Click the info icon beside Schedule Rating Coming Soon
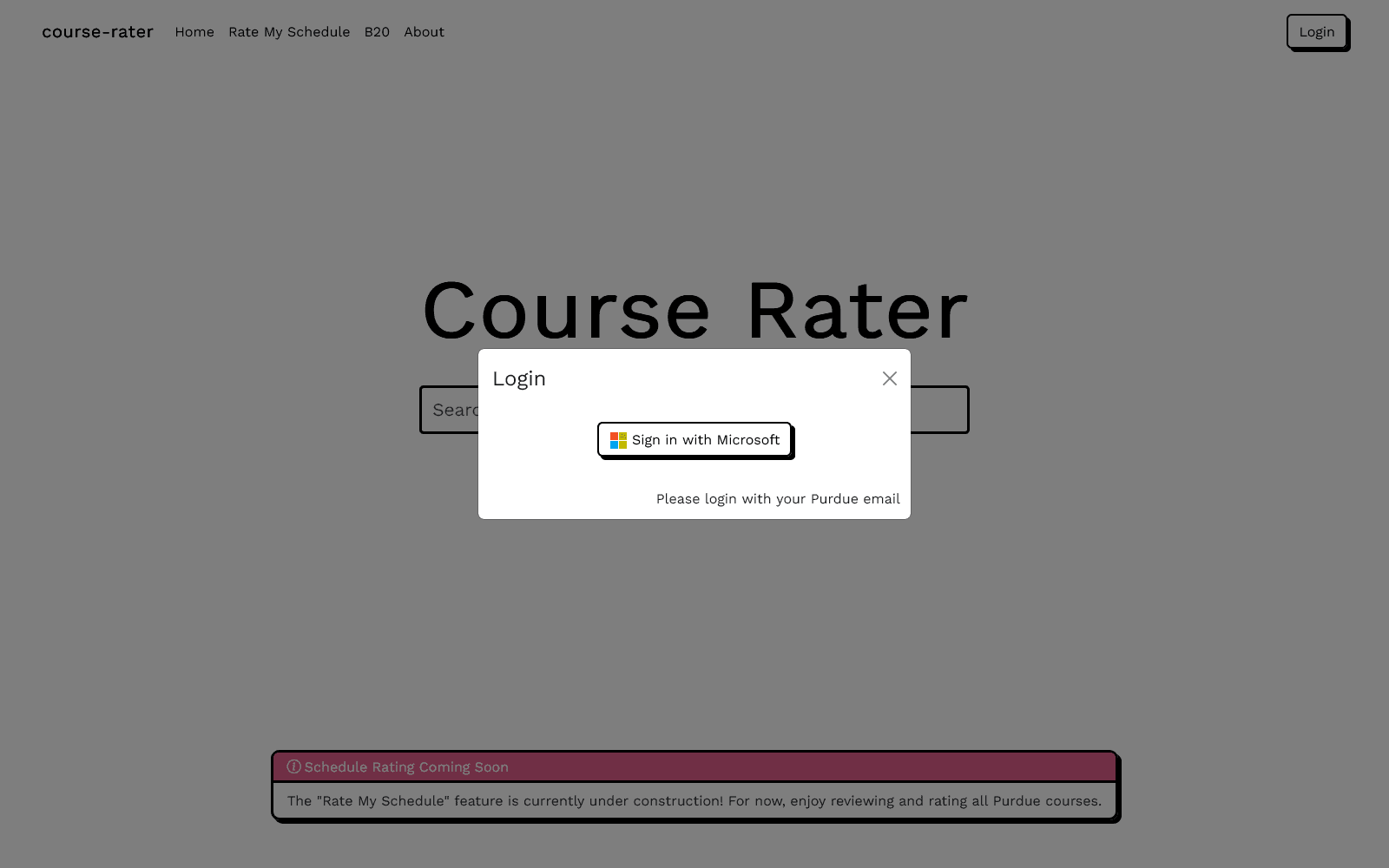This screenshot has height=868, width=1389. pos(293,766)
